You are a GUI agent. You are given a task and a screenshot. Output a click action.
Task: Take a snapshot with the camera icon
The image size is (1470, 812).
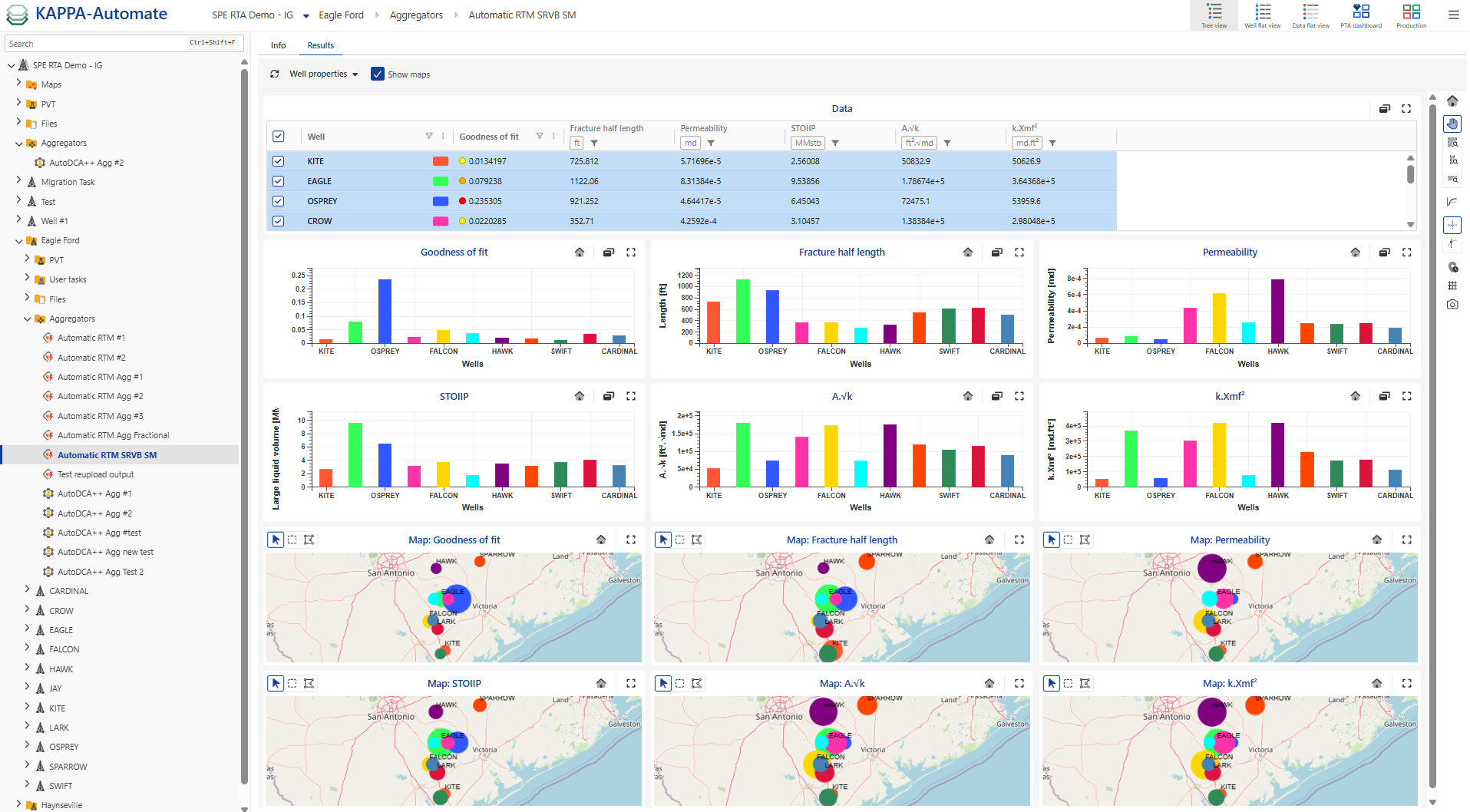coord(1452,305)
